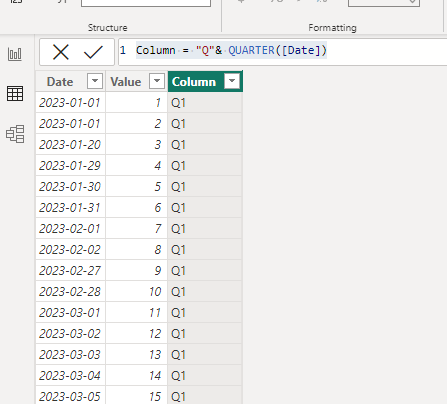Select the Value cell showing 7

[x=136, y=229]
